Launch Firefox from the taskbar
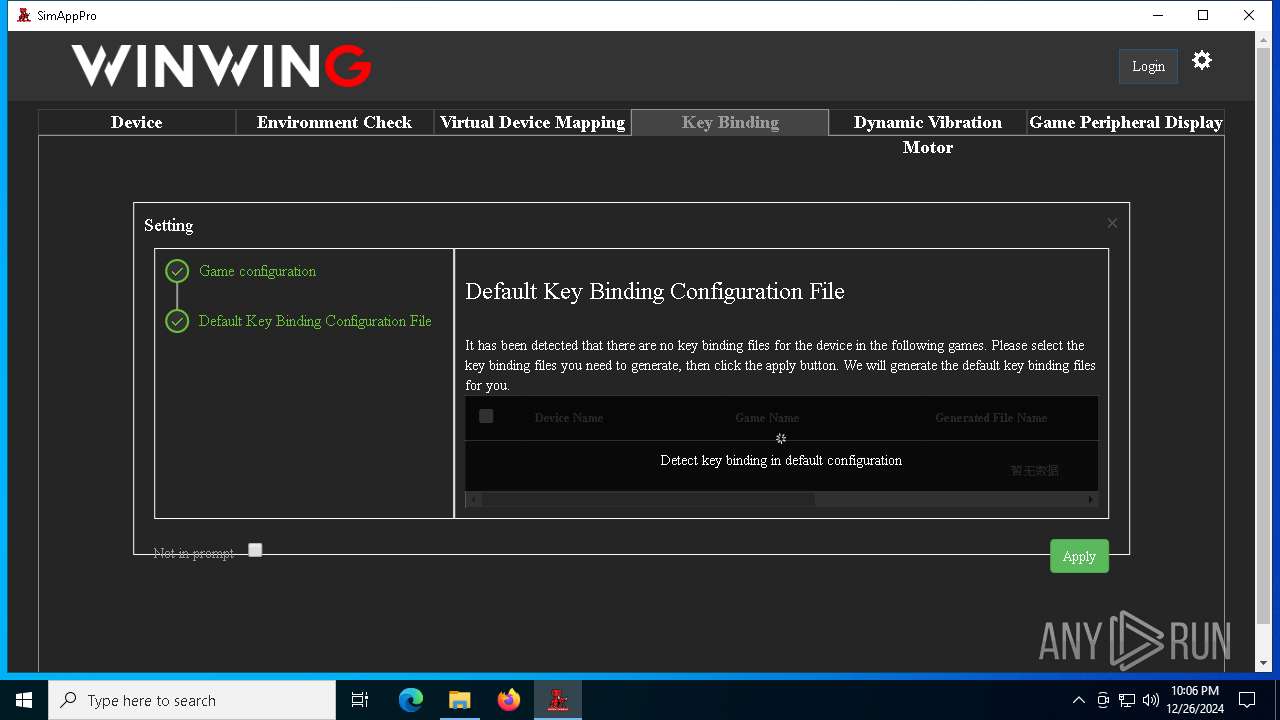This screenshot has width=1280, height=720. point(509,700)
